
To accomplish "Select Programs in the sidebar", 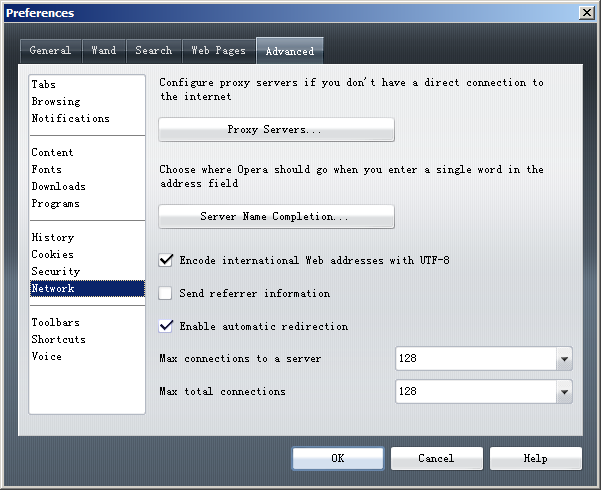I will (x=87, y=203).
